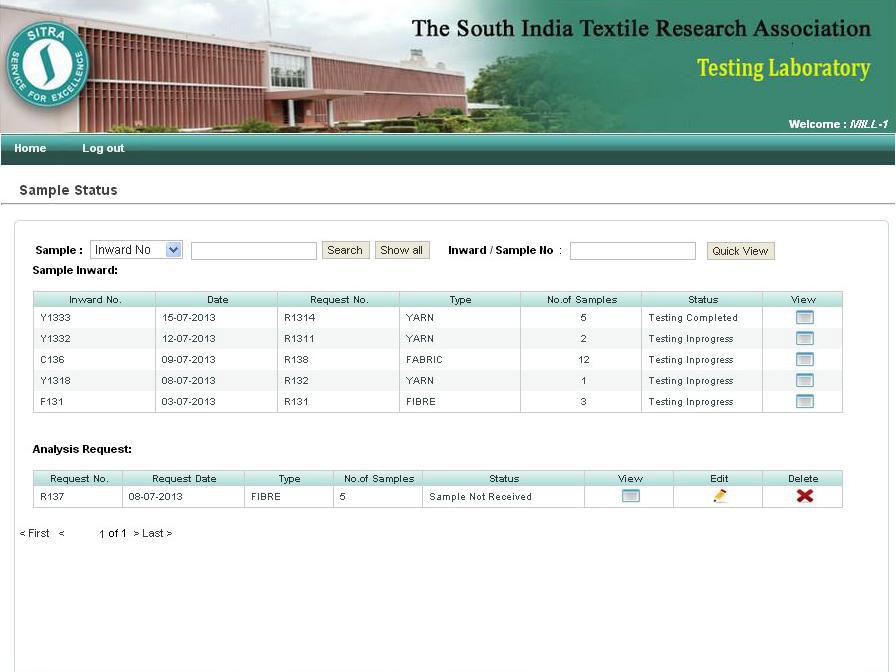Click Sample Not Received status

point(481,497)
